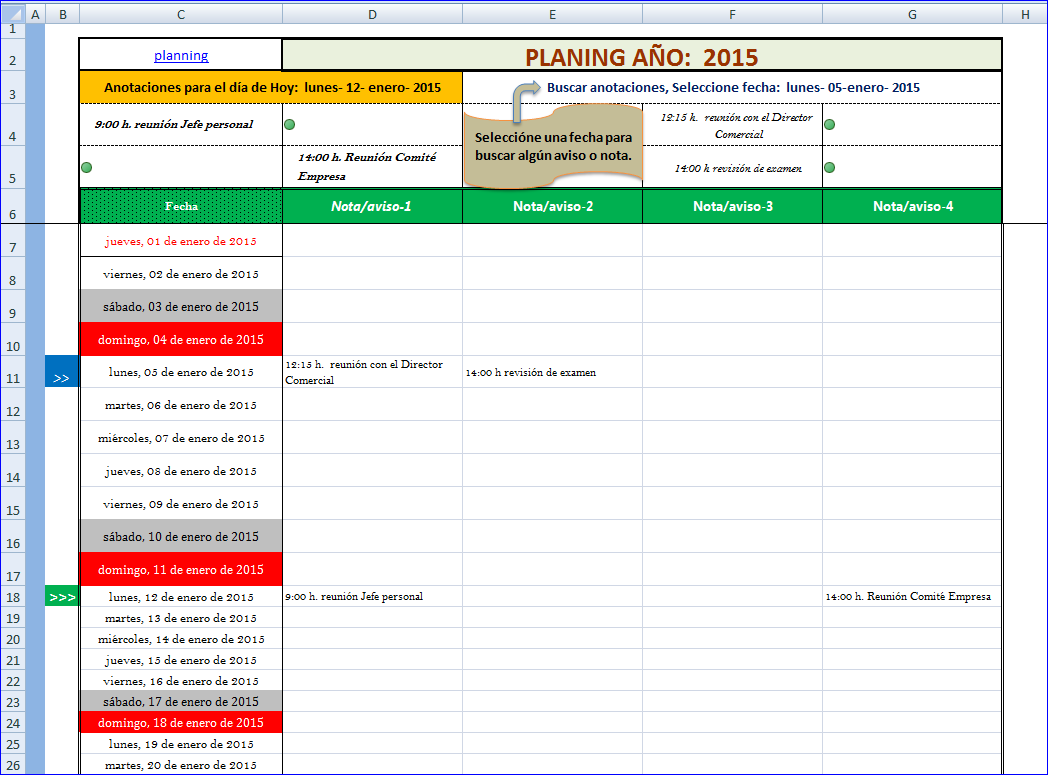Click row 18 note 9:00 h. reunión Jefe personal

372,597
